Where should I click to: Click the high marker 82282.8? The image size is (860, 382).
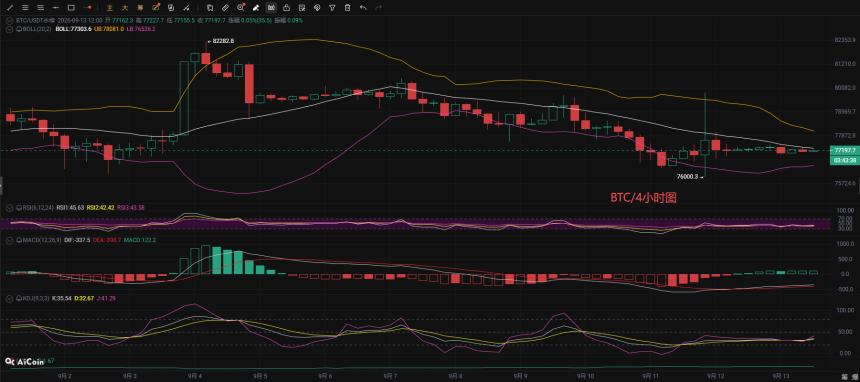point(222,41)
